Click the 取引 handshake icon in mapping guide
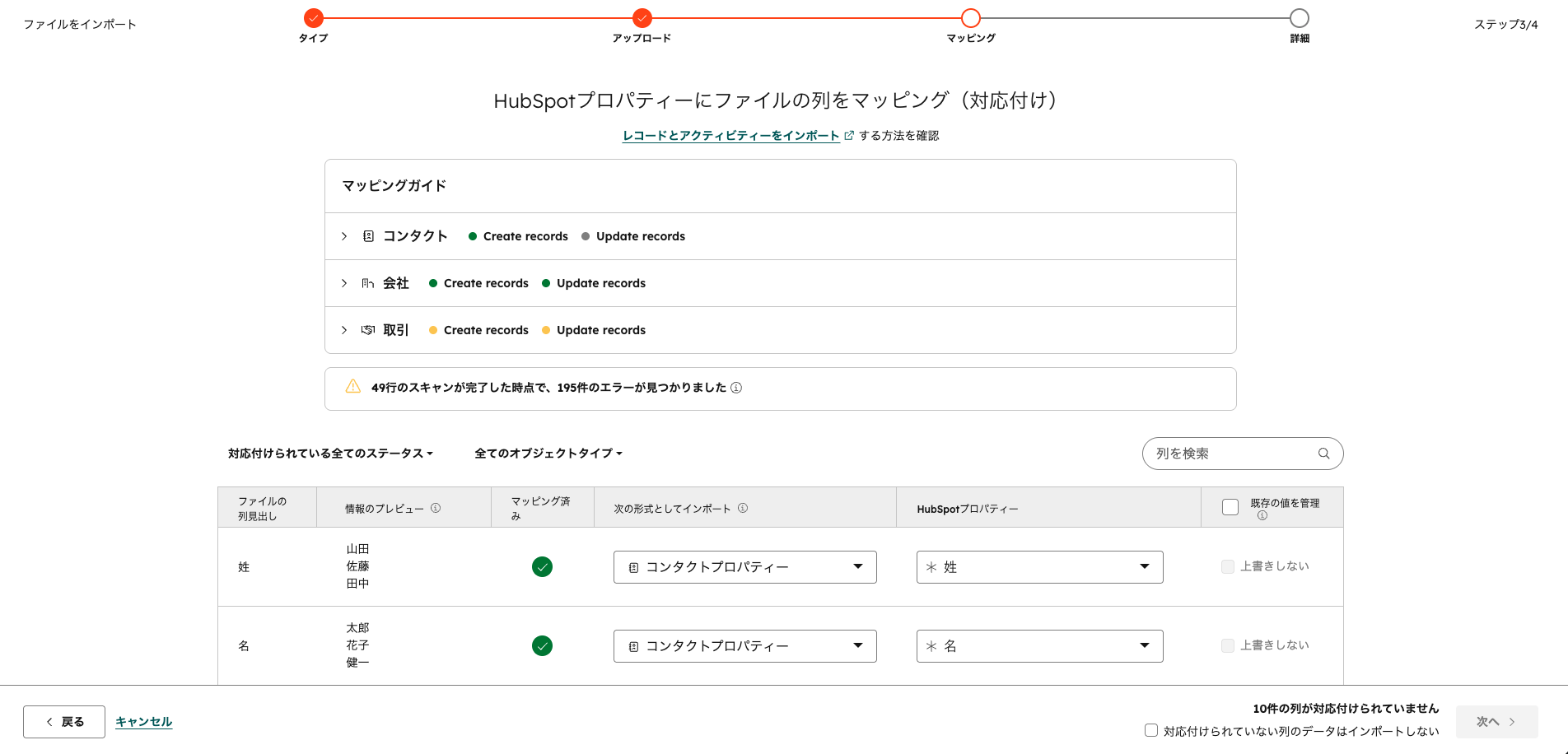The width and height of the screenshot is (1568, 754). pyautogui.click(x=368, y=330)
